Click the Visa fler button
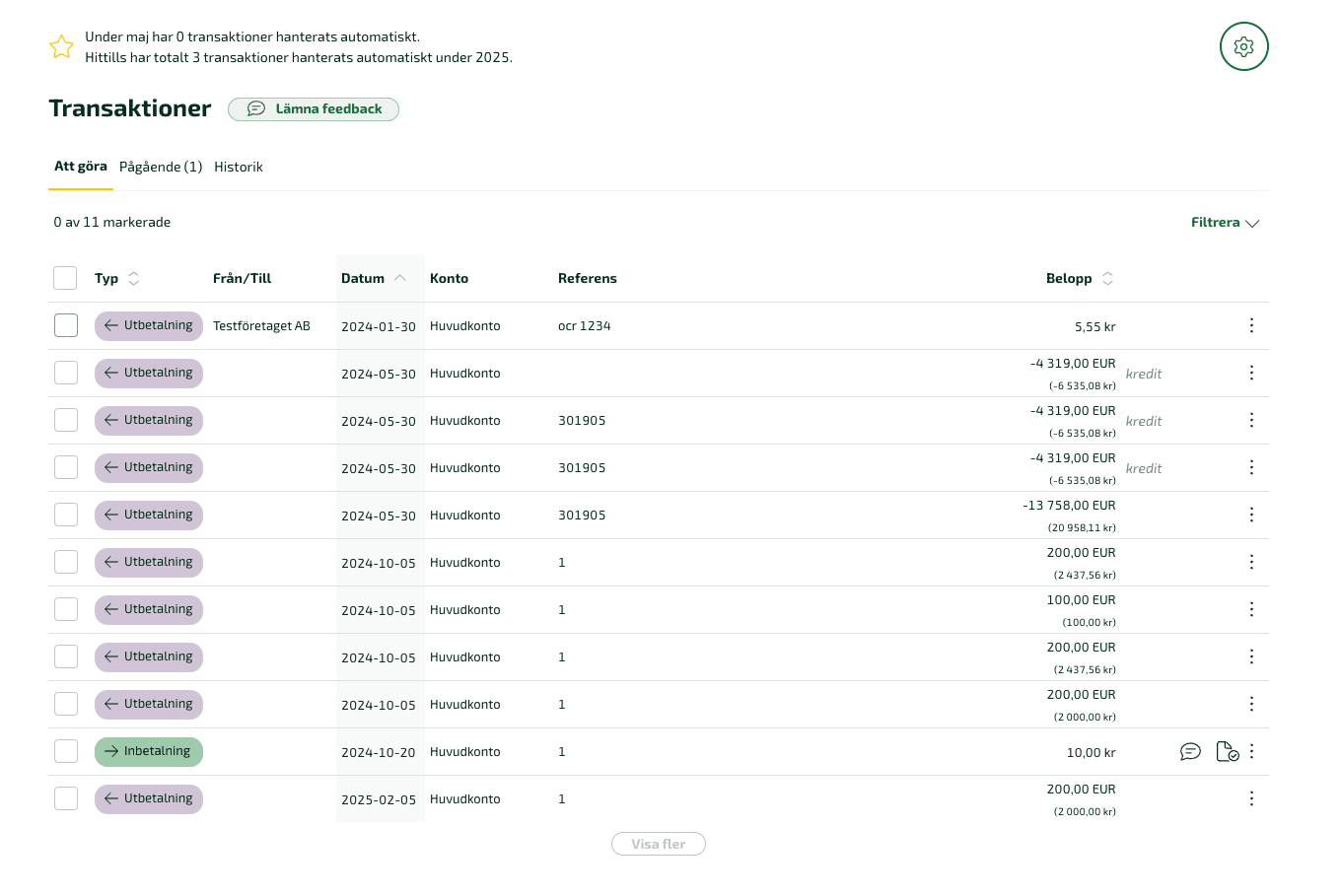This screenshot has width=1341, height=896. pyautogui.click(x=658, y=844)
